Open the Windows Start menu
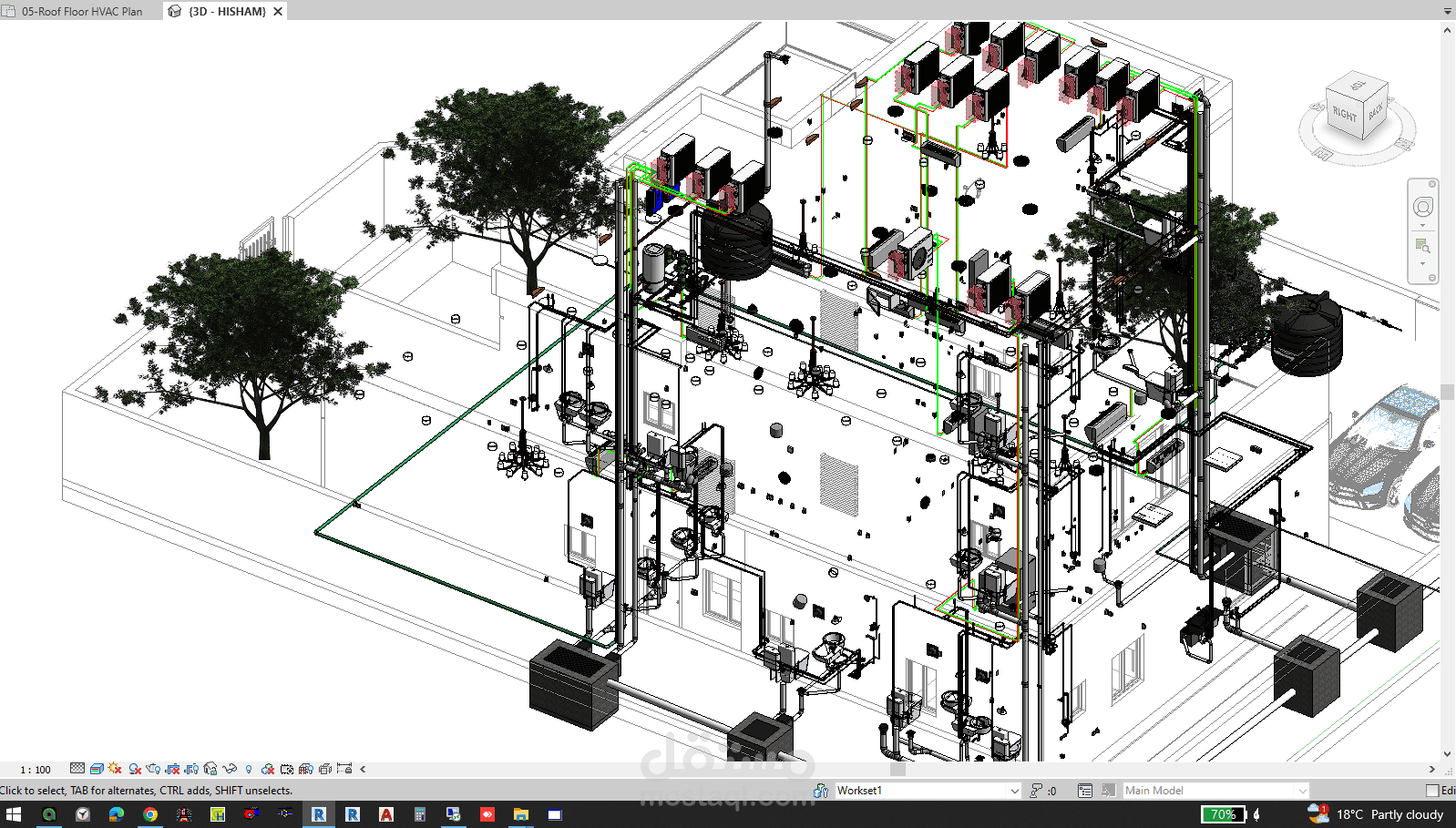Viewport: 1456px width, 828px height. (13, 814)
